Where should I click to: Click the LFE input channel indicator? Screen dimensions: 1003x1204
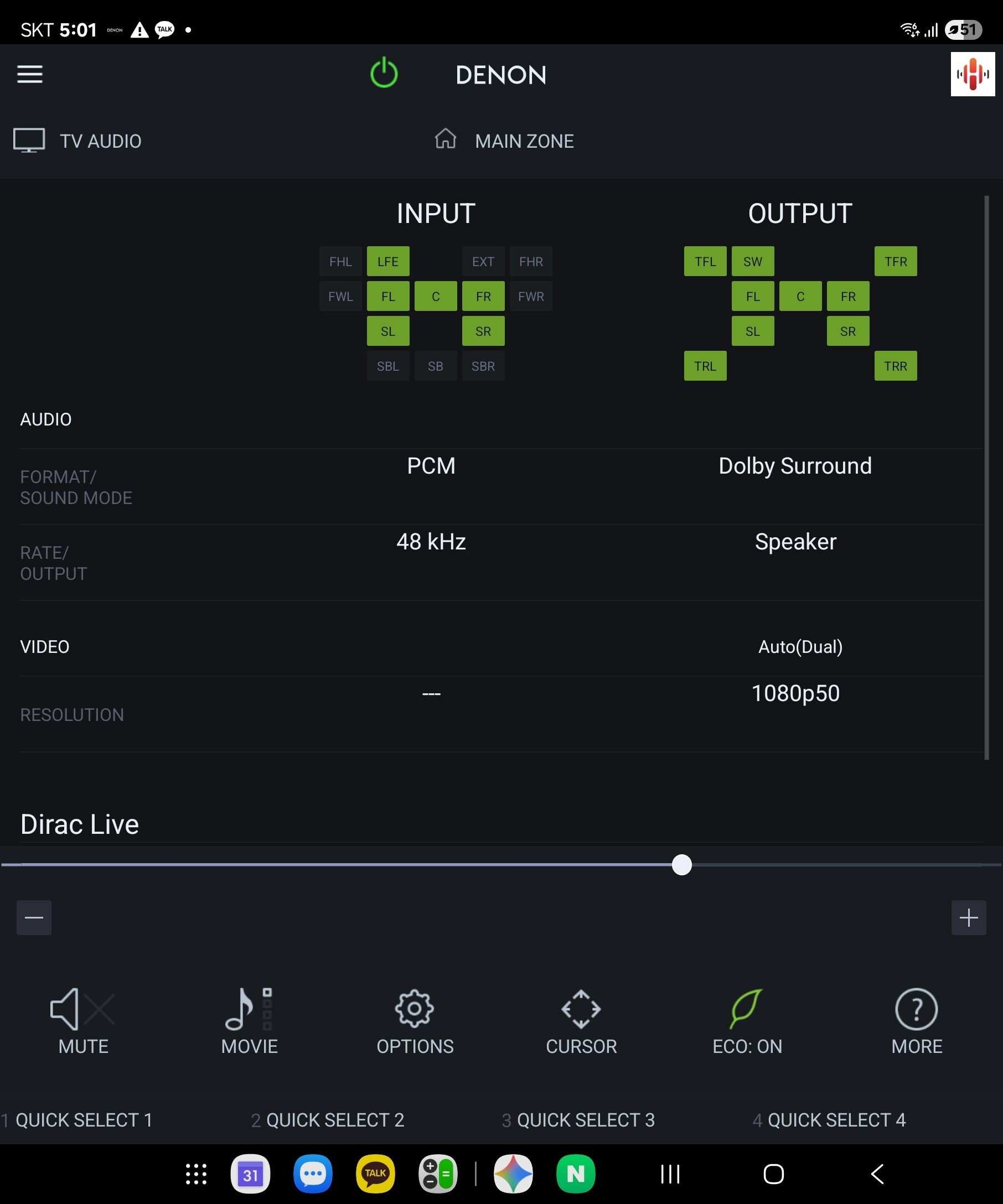(x=388, y=262)
